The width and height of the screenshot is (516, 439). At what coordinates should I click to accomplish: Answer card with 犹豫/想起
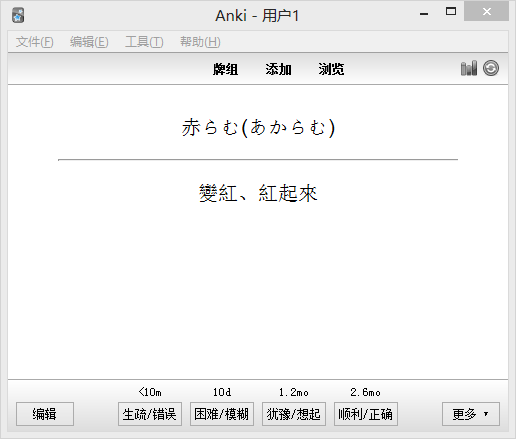[294, 414]
